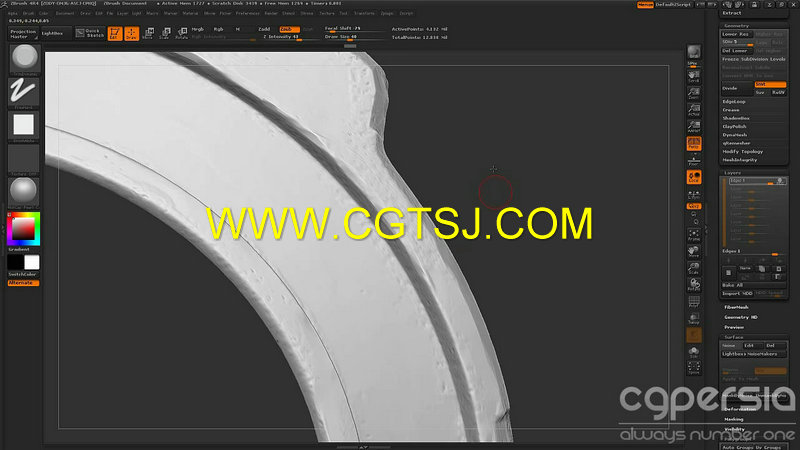800x450 pixels.
Task: Click Freeze SubDivision Levels
Action: tap(754, 59)
